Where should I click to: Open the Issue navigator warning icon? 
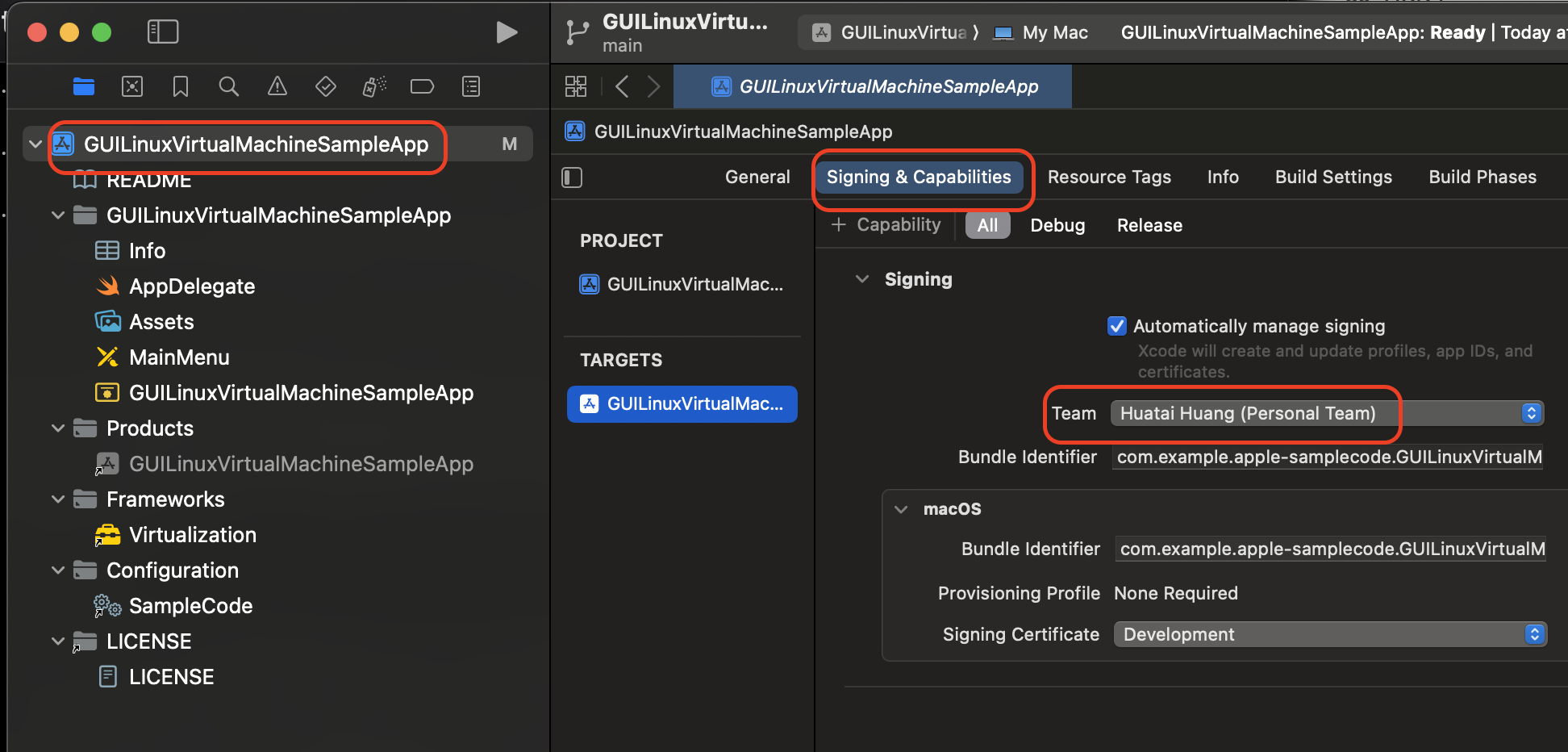pyautogui.click(x=277, y=86)
